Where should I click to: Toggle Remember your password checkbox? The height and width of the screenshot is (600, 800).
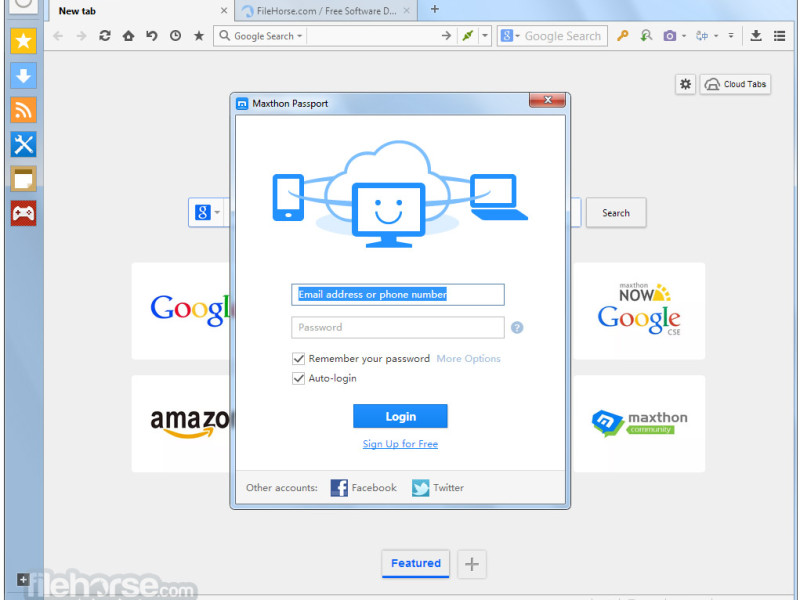coord(298,359)
